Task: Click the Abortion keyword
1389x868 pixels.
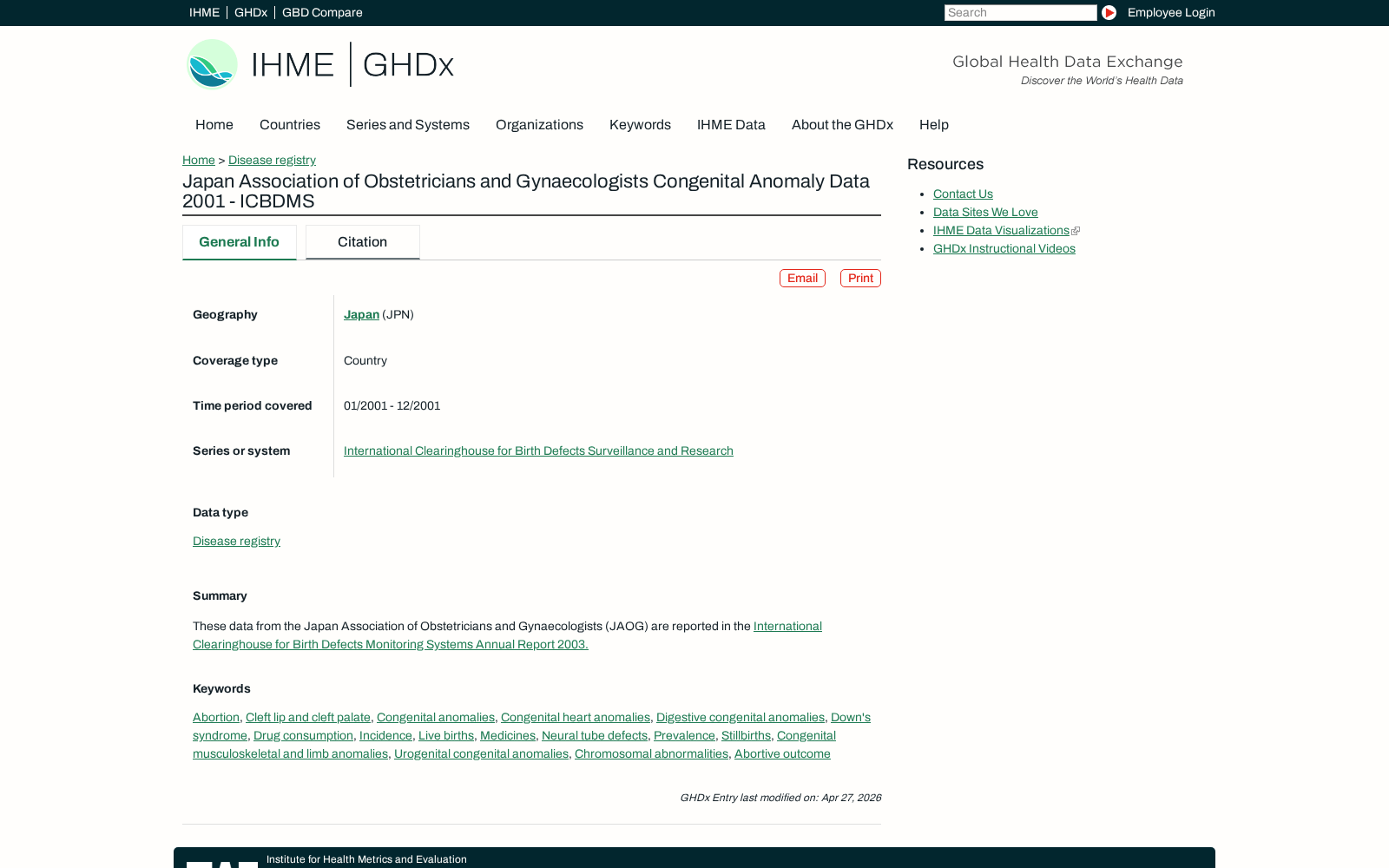Action: pyautogui.click(x=216, y=717)
